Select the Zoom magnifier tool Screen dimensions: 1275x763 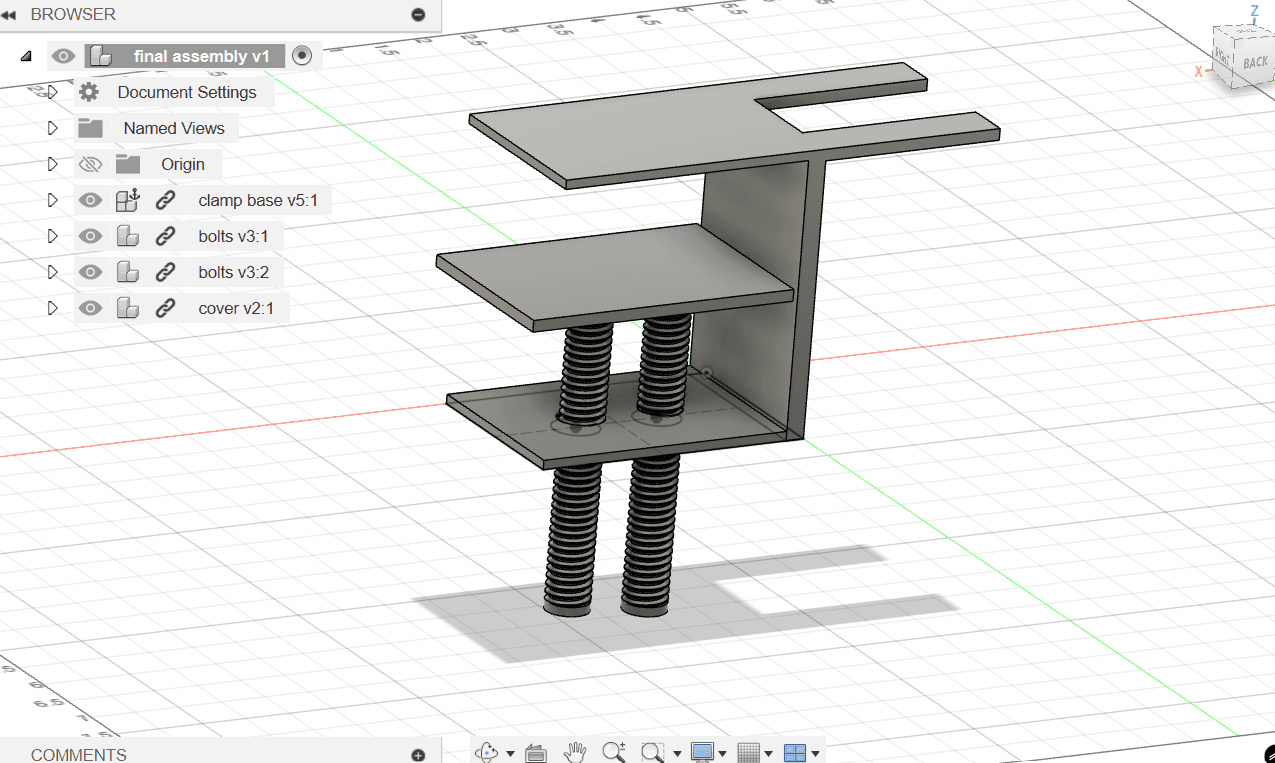tap(614, 752)
